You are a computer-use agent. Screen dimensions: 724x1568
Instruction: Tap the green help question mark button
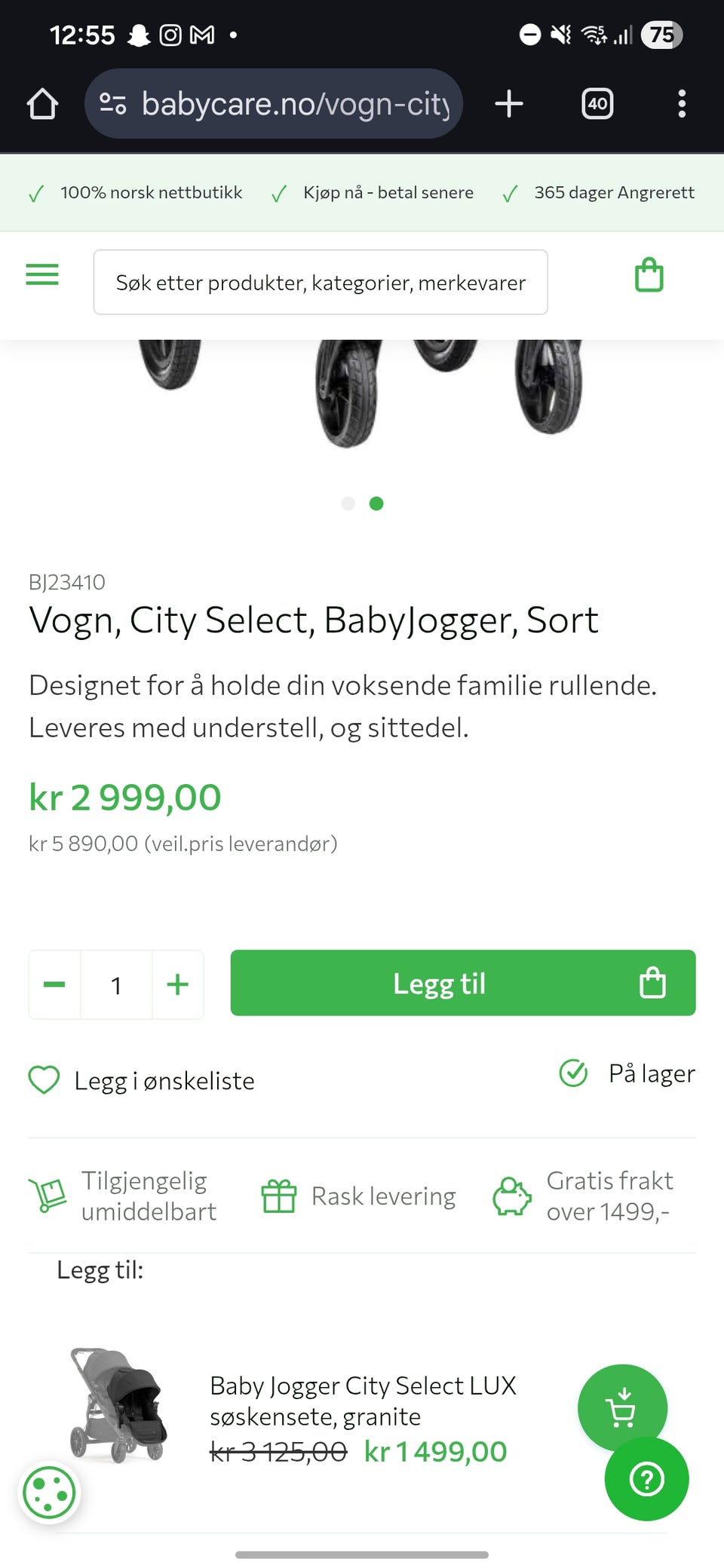(x=646, y=1479)
